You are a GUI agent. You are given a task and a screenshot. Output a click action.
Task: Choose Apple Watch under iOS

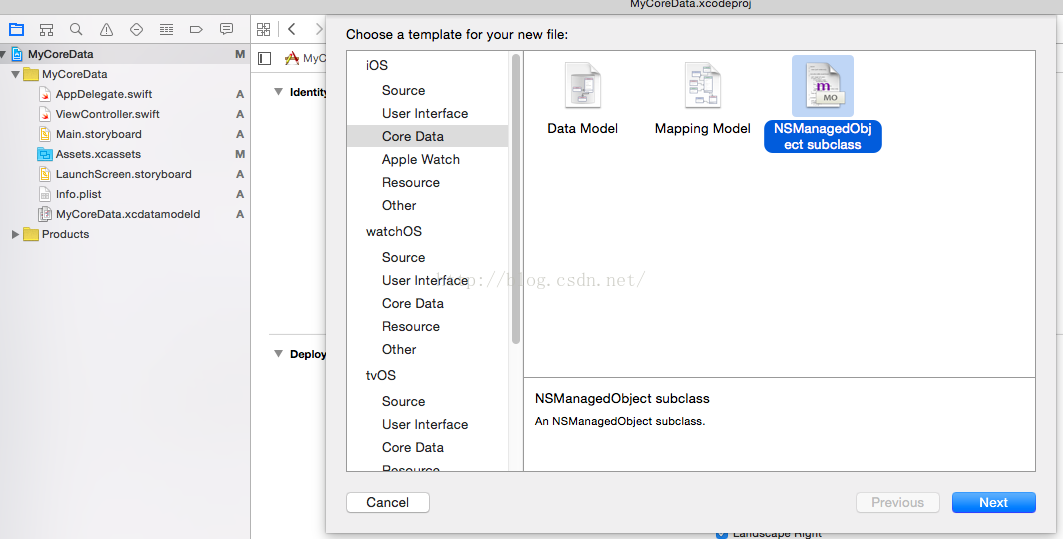pos(421,159)
